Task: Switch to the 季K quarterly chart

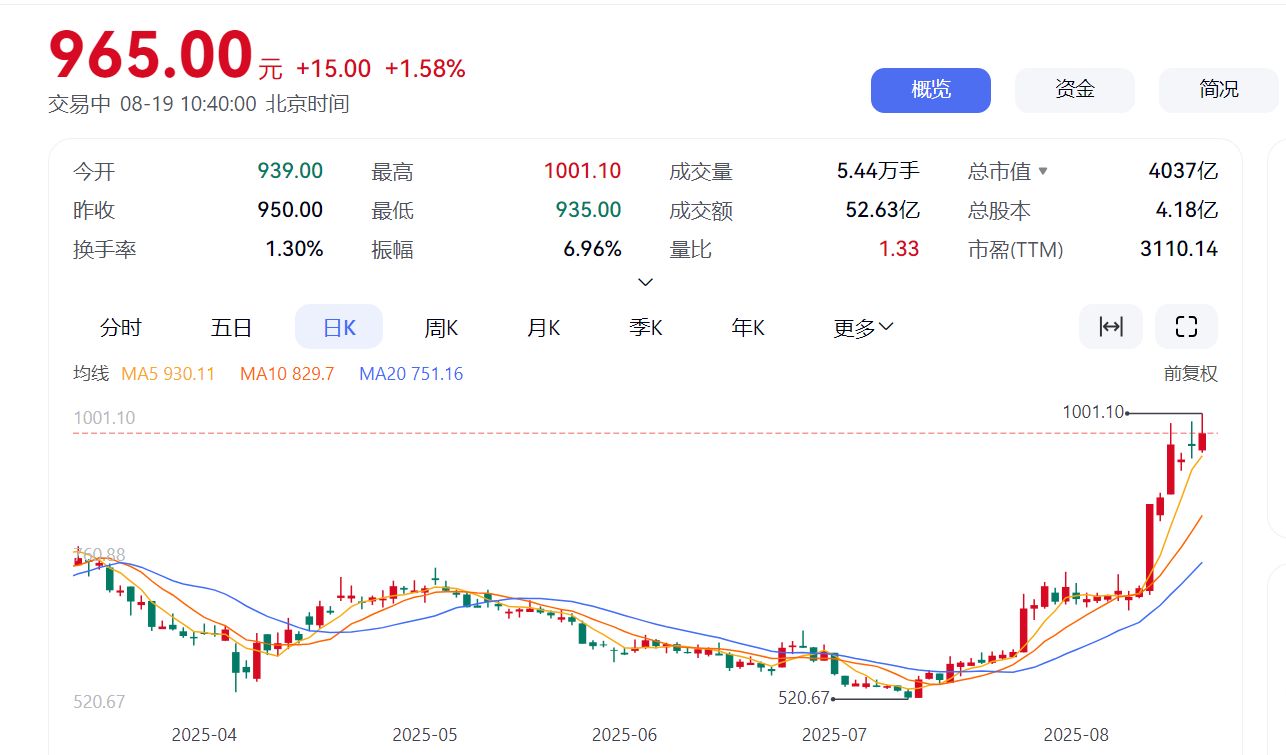Action: tap(645, 327)
